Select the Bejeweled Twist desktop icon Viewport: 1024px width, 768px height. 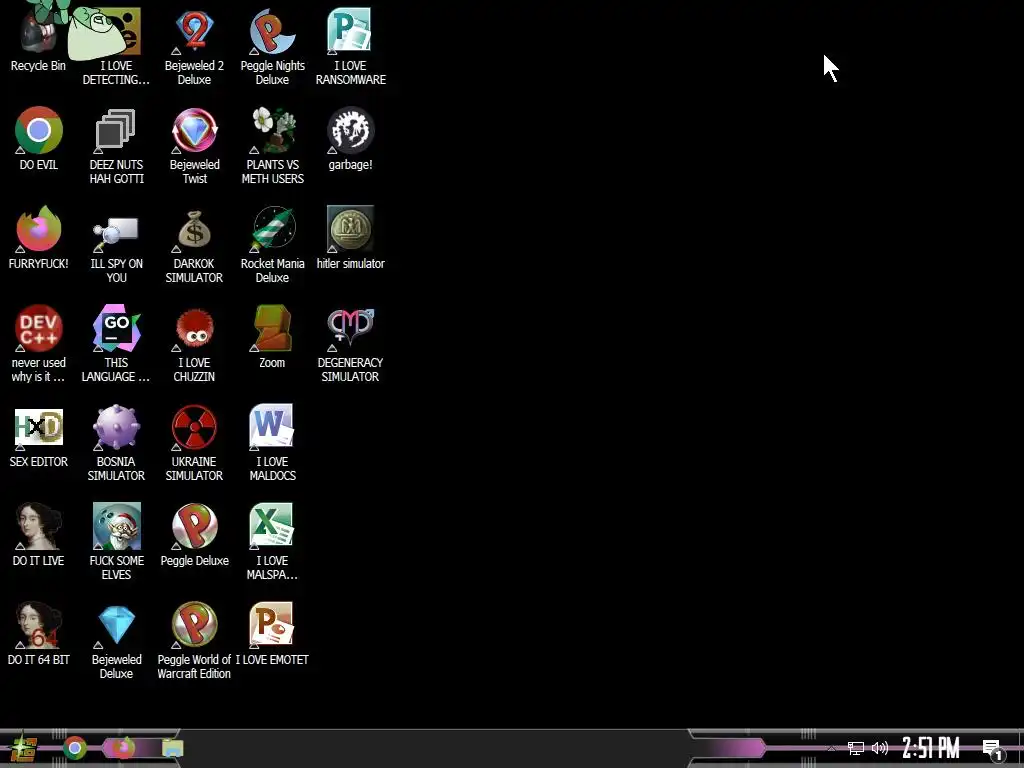pyautogui.click(x=194, y=130)
